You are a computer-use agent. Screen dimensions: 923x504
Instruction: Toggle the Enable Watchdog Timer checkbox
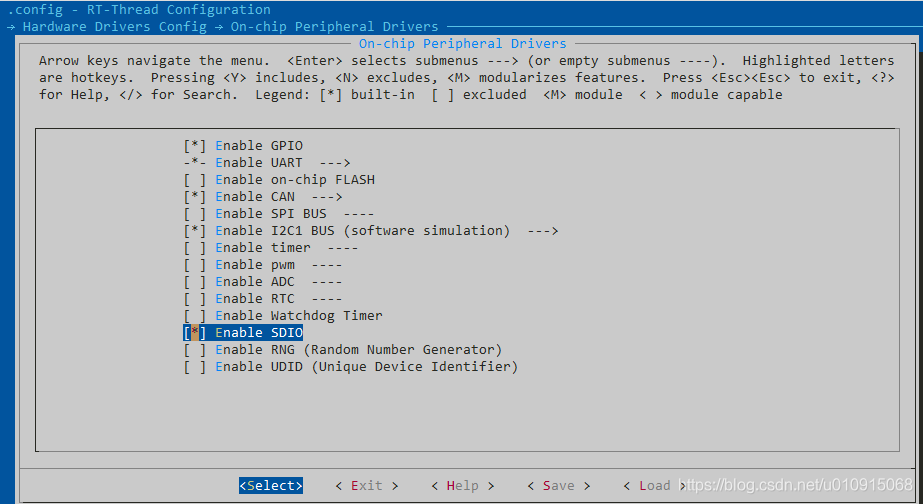point(195,316)
